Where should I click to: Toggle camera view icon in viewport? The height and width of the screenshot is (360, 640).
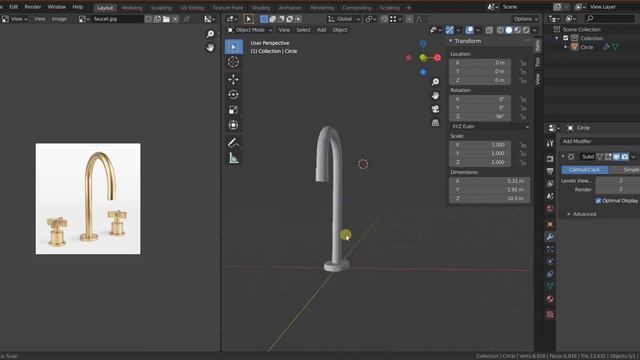point(436,109)
